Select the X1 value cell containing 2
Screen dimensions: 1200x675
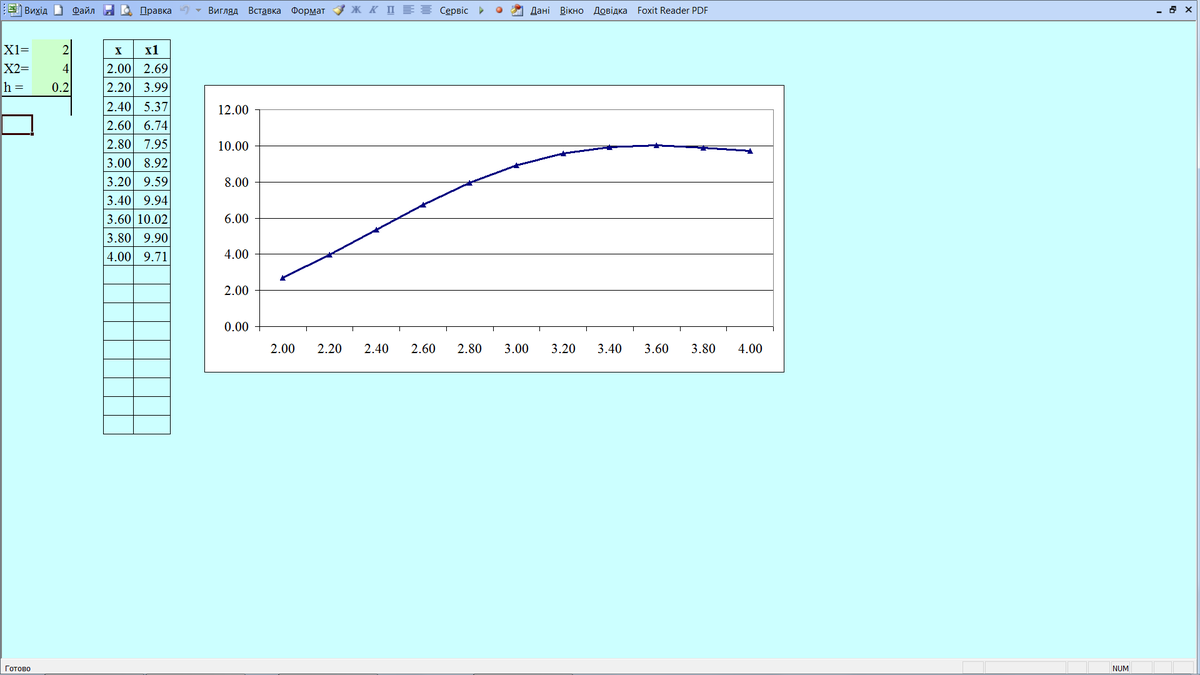pyautogui.click(x=51, y=48)
